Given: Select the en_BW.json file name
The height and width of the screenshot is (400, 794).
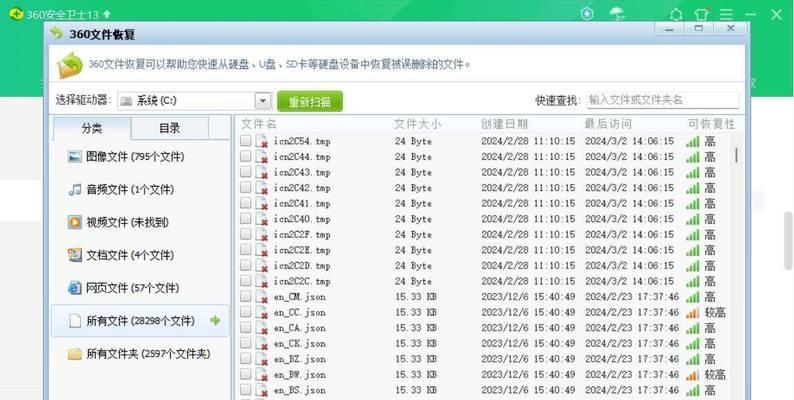Looking at the screenshot, I should (300, 375).
